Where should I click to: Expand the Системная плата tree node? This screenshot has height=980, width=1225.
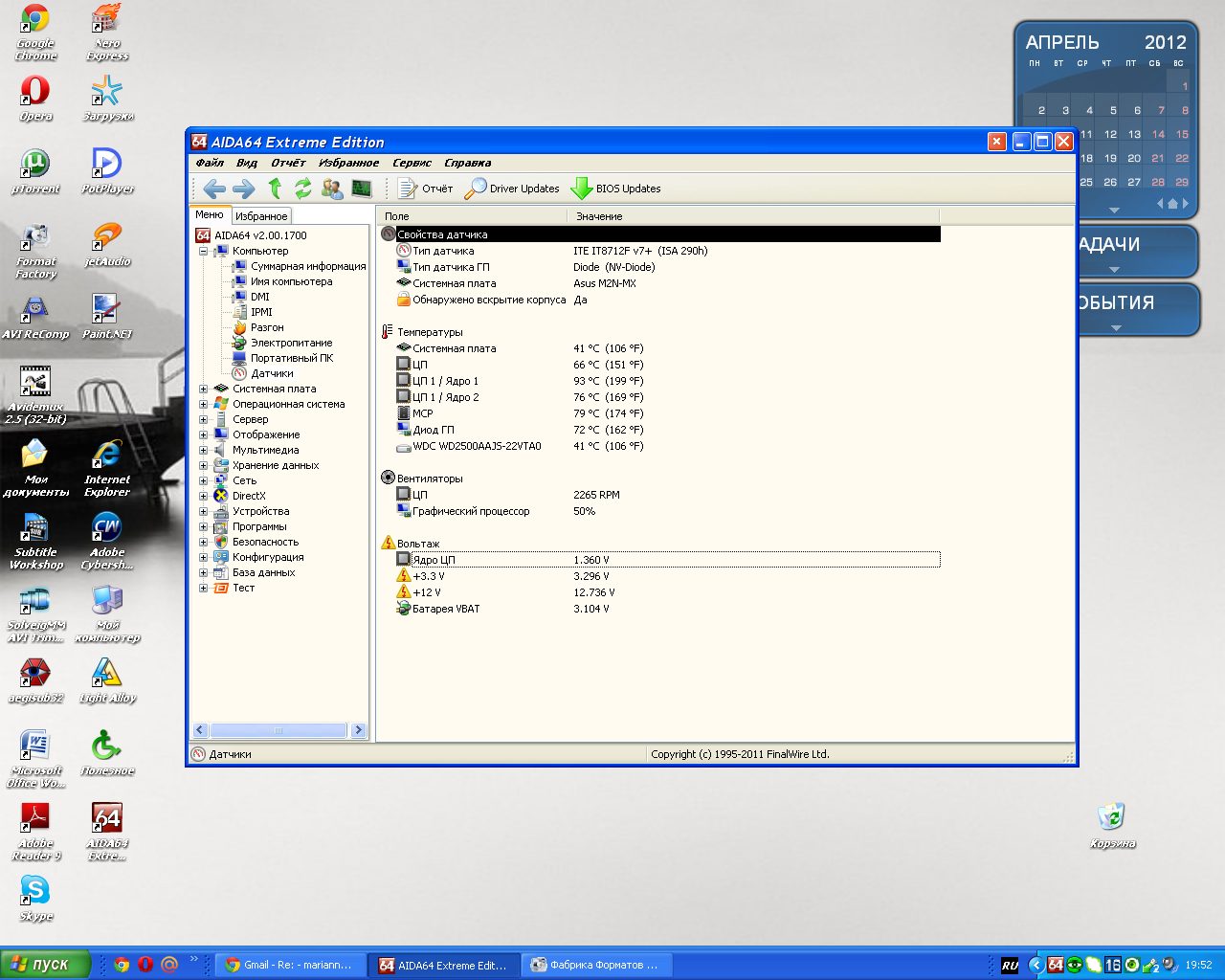pyautogui.click(x=203, y=389)
